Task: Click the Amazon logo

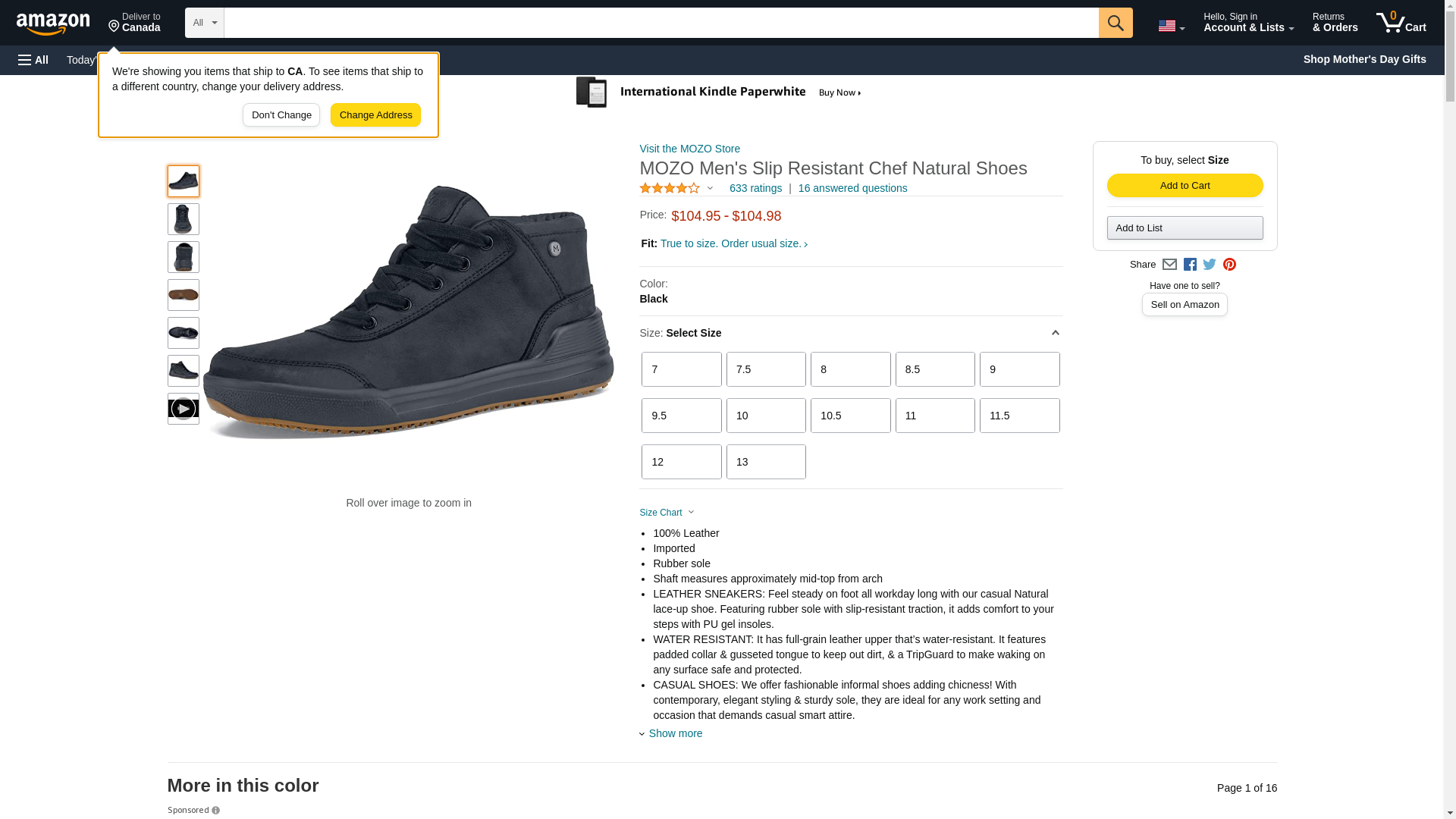Action: click(53, 24)
